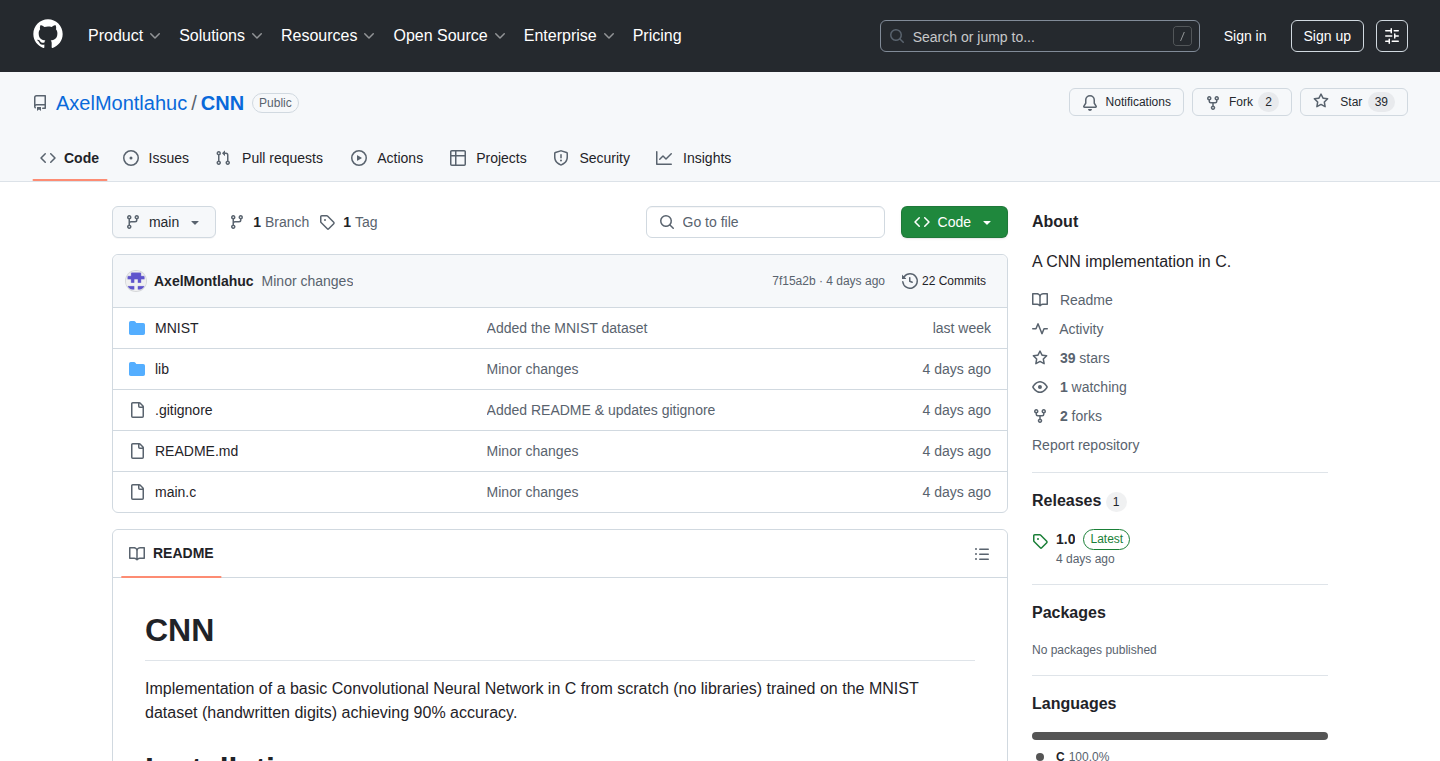Click the GitHub logo icon
This screenshot has height=761, width=1440.
tap(48, 35)
